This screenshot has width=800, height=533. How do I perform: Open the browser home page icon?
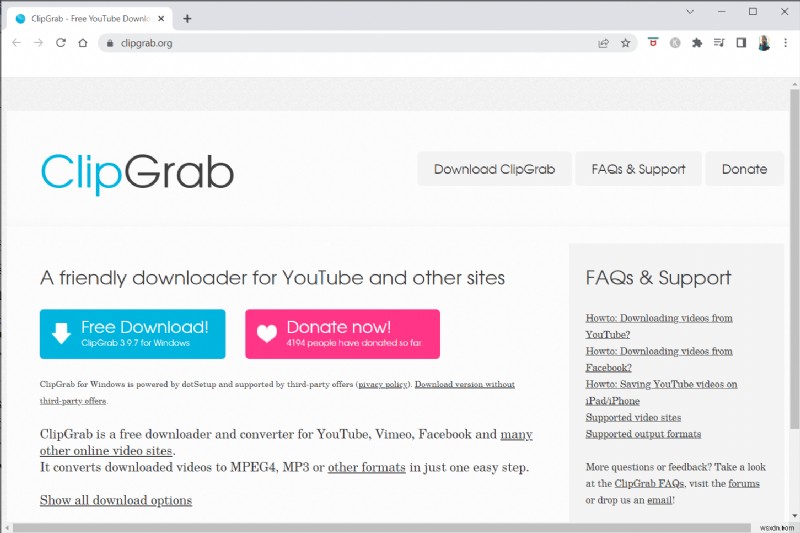[83, 43]
